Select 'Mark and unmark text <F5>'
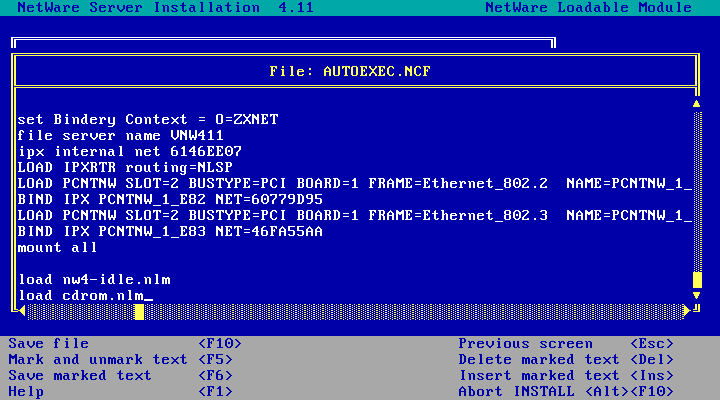The height and width of the screenshot is (400, 720). pyautogui.click(x=121, y=360)
